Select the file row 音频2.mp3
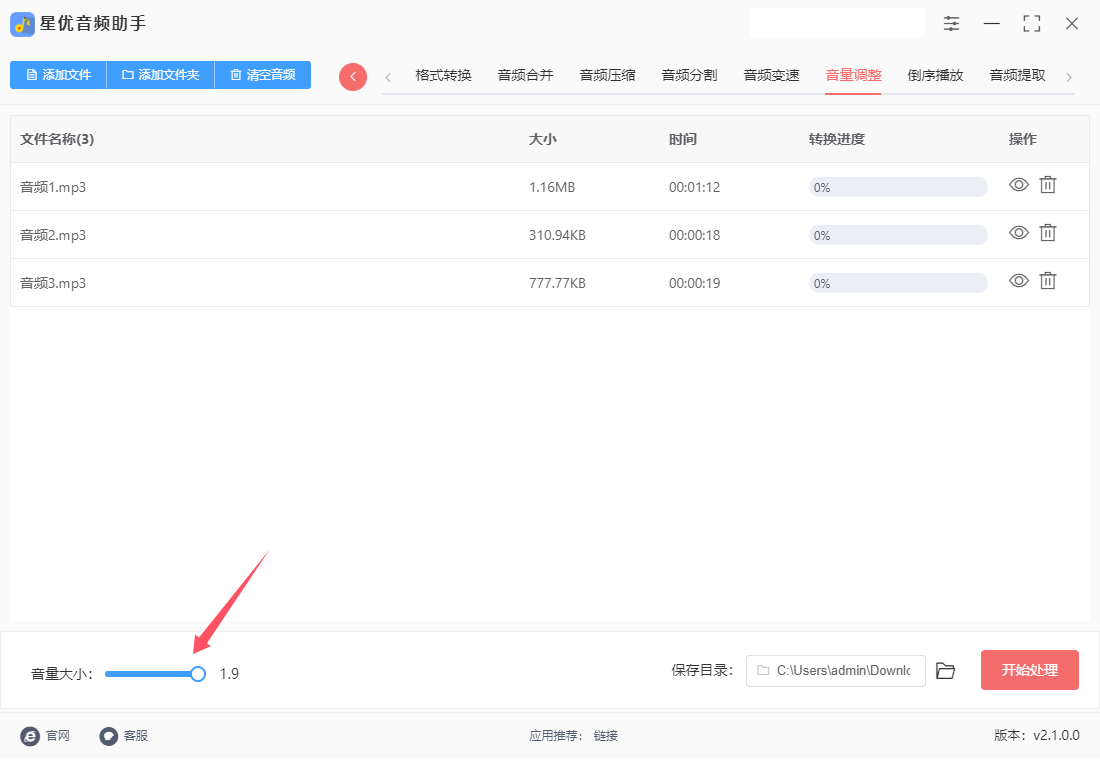Image resolution: width=1100 pixels, height=760 pixels. click(x=549, y=235)
